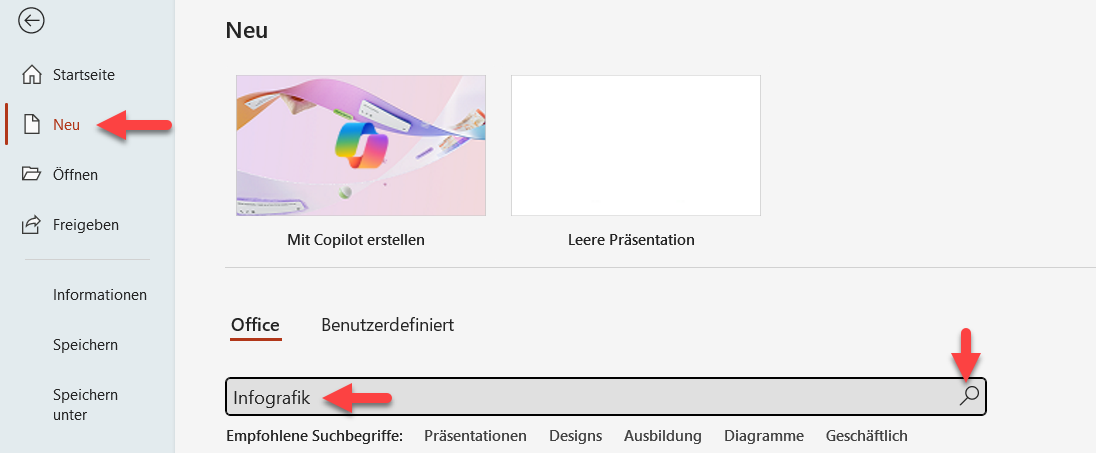Switch to the Office tab
Screen dimensions: 1096x453
click(x=255, y=325)
